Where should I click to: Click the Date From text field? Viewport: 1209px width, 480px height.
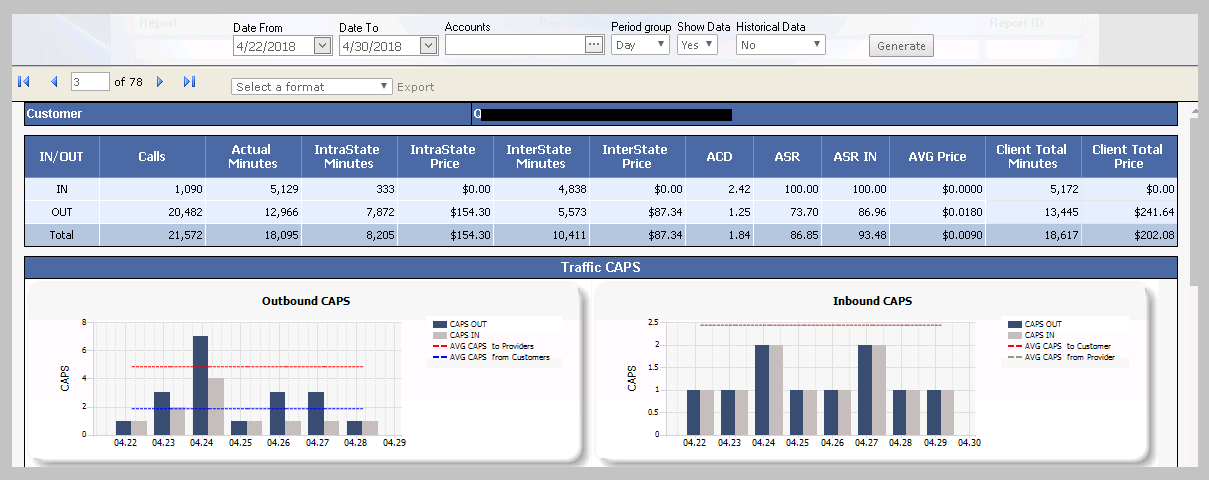point(272,46)
